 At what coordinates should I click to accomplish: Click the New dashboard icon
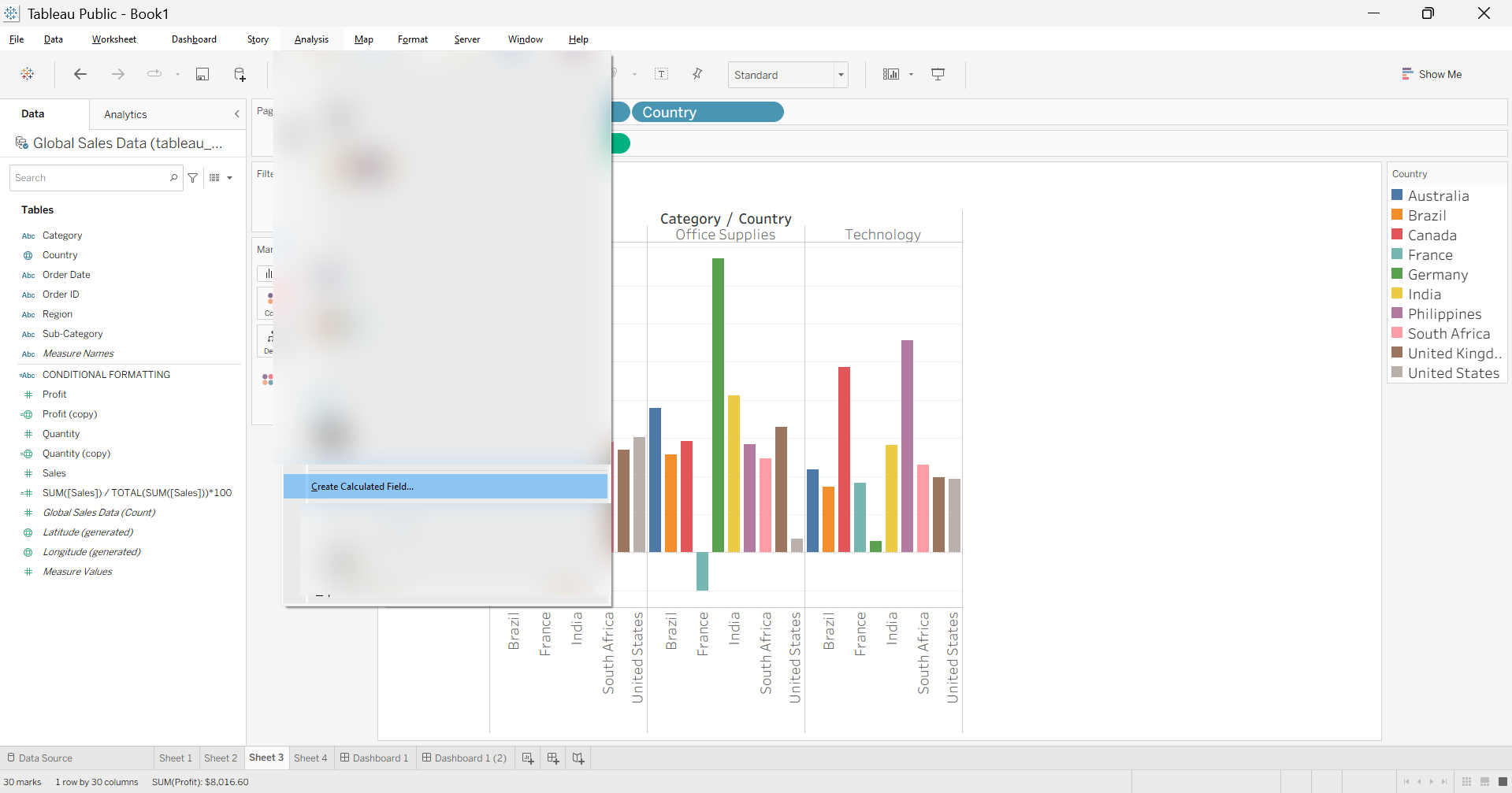coord(553,758)
